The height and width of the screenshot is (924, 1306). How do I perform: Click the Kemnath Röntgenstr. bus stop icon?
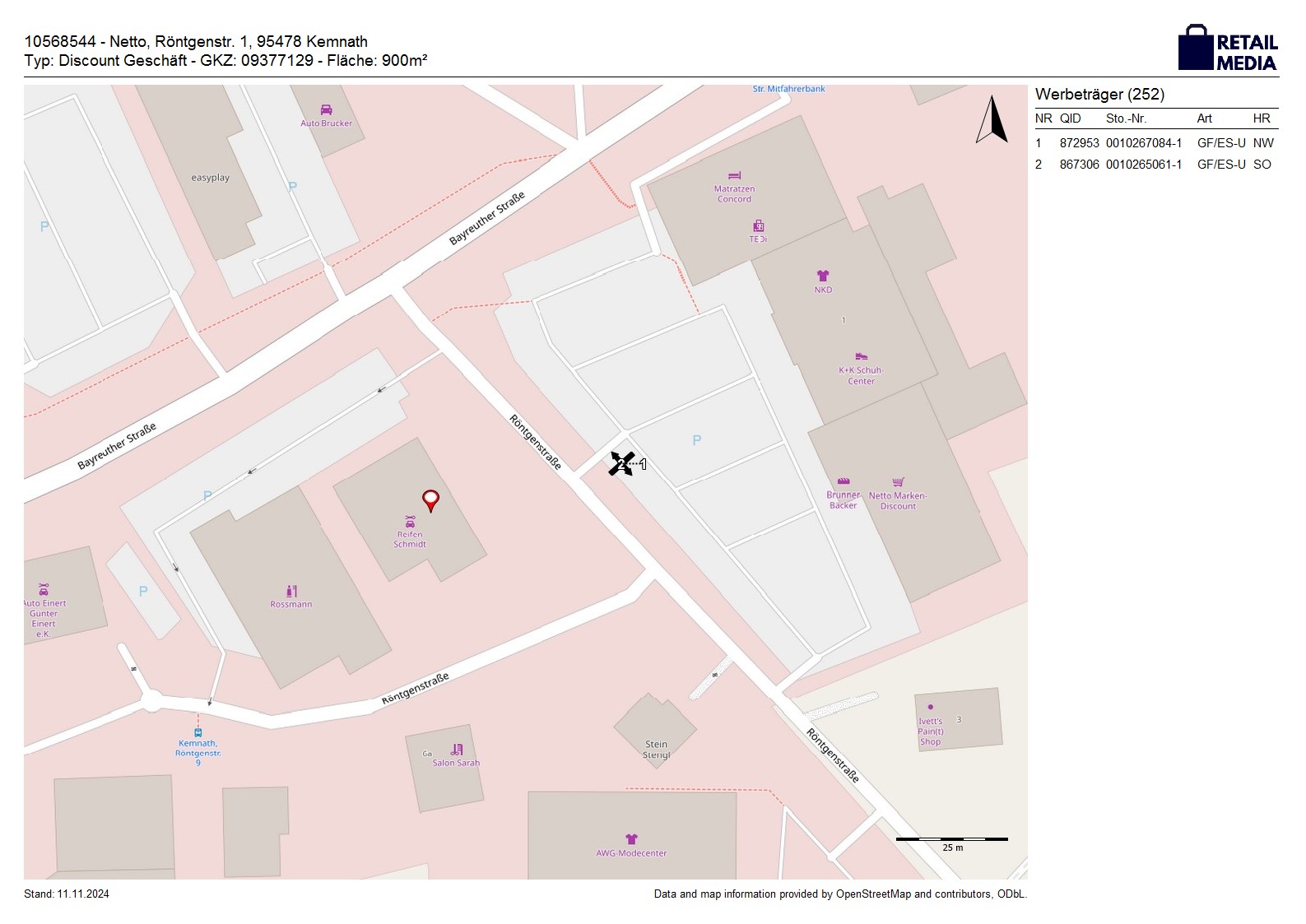tap(198, 732)
